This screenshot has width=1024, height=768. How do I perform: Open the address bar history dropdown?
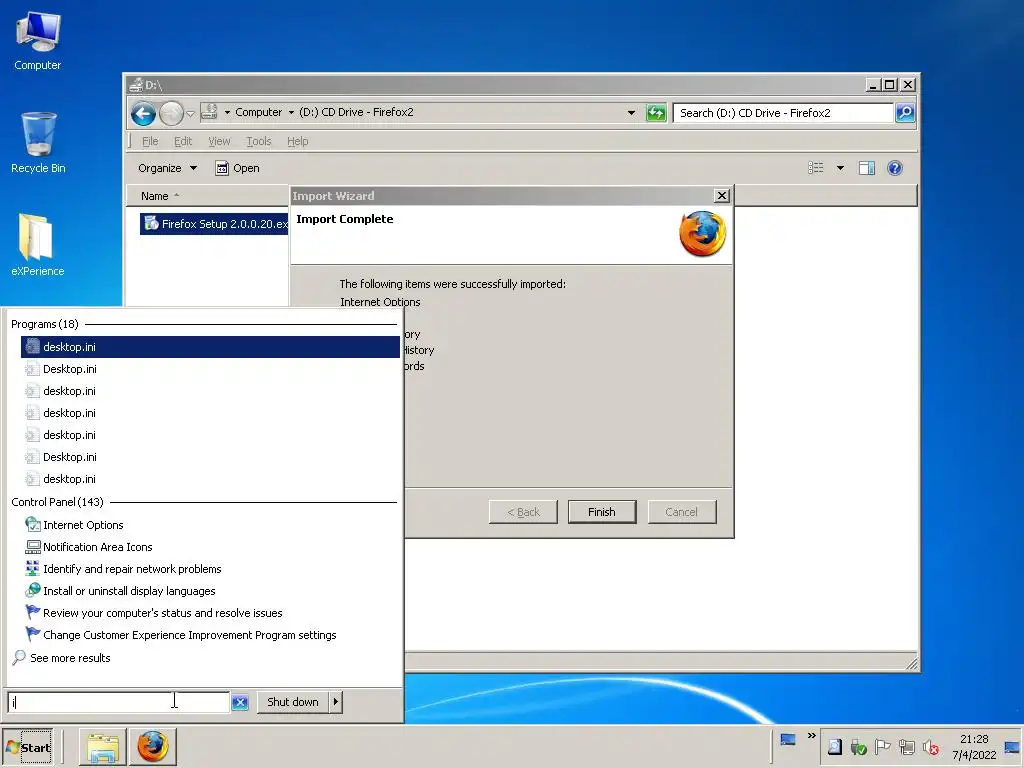point(631,113)
